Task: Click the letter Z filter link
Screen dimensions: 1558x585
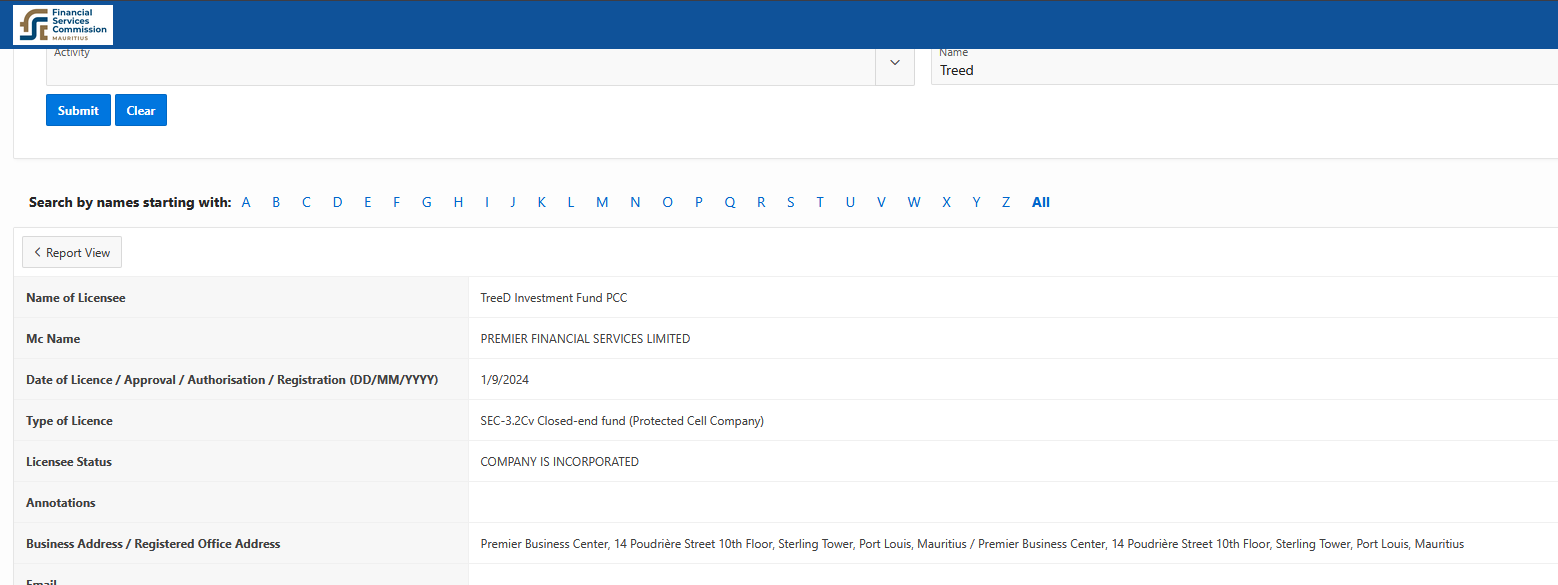Action: (1006, 202)
